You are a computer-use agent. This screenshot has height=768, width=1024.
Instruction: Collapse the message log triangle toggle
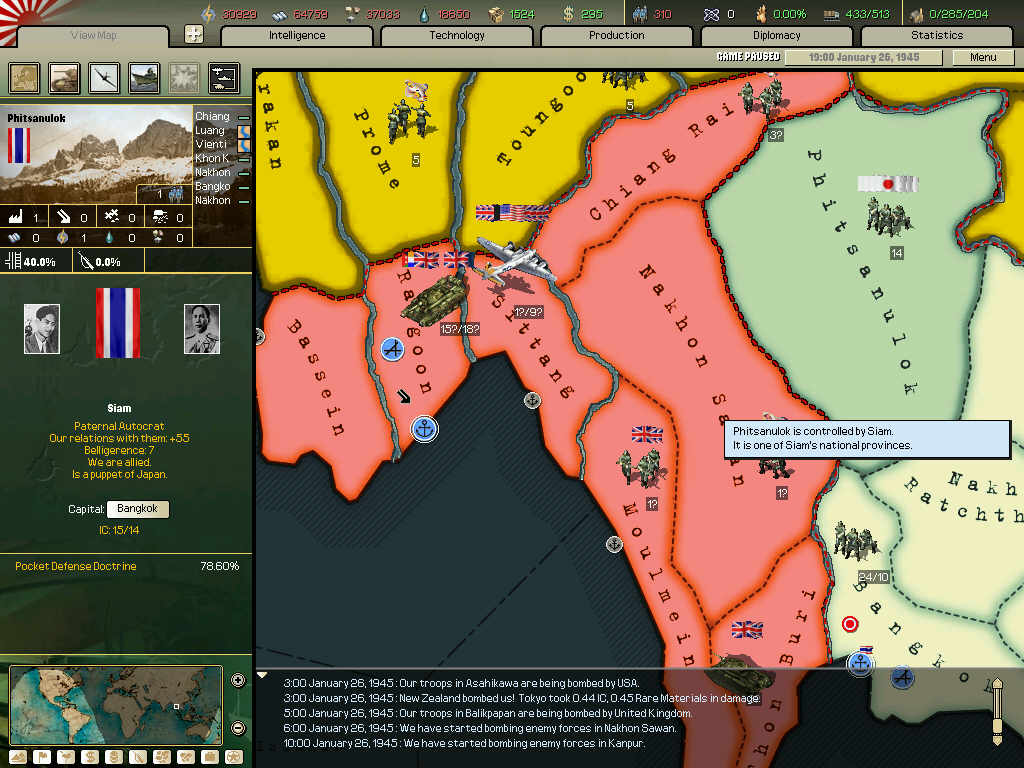(262, 675)
